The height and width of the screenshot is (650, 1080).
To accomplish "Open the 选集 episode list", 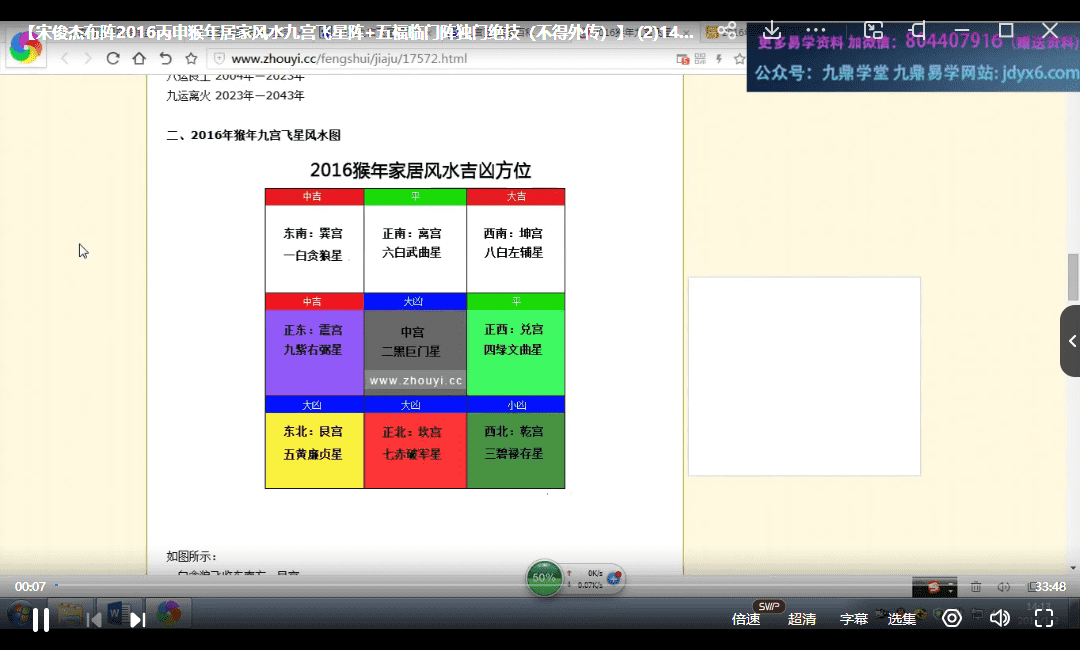I will click(902, 619).
